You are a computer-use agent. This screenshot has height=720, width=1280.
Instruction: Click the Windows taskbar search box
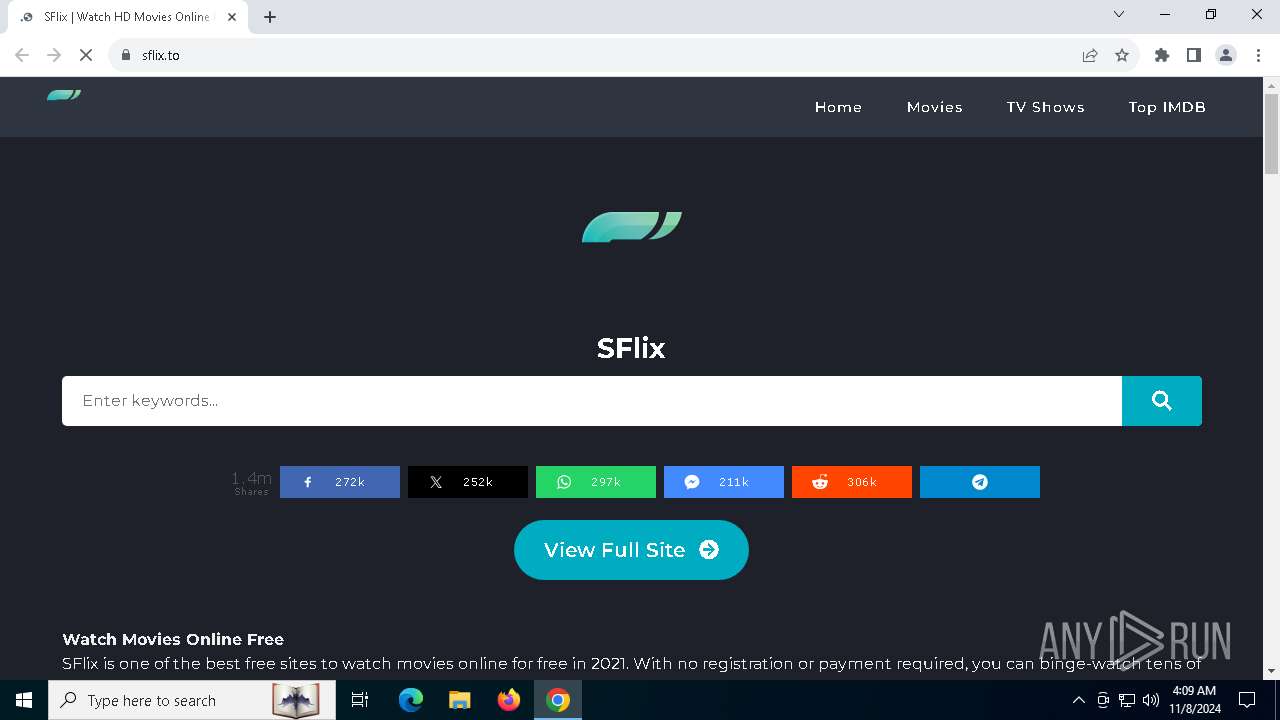[x=192, y=700]
